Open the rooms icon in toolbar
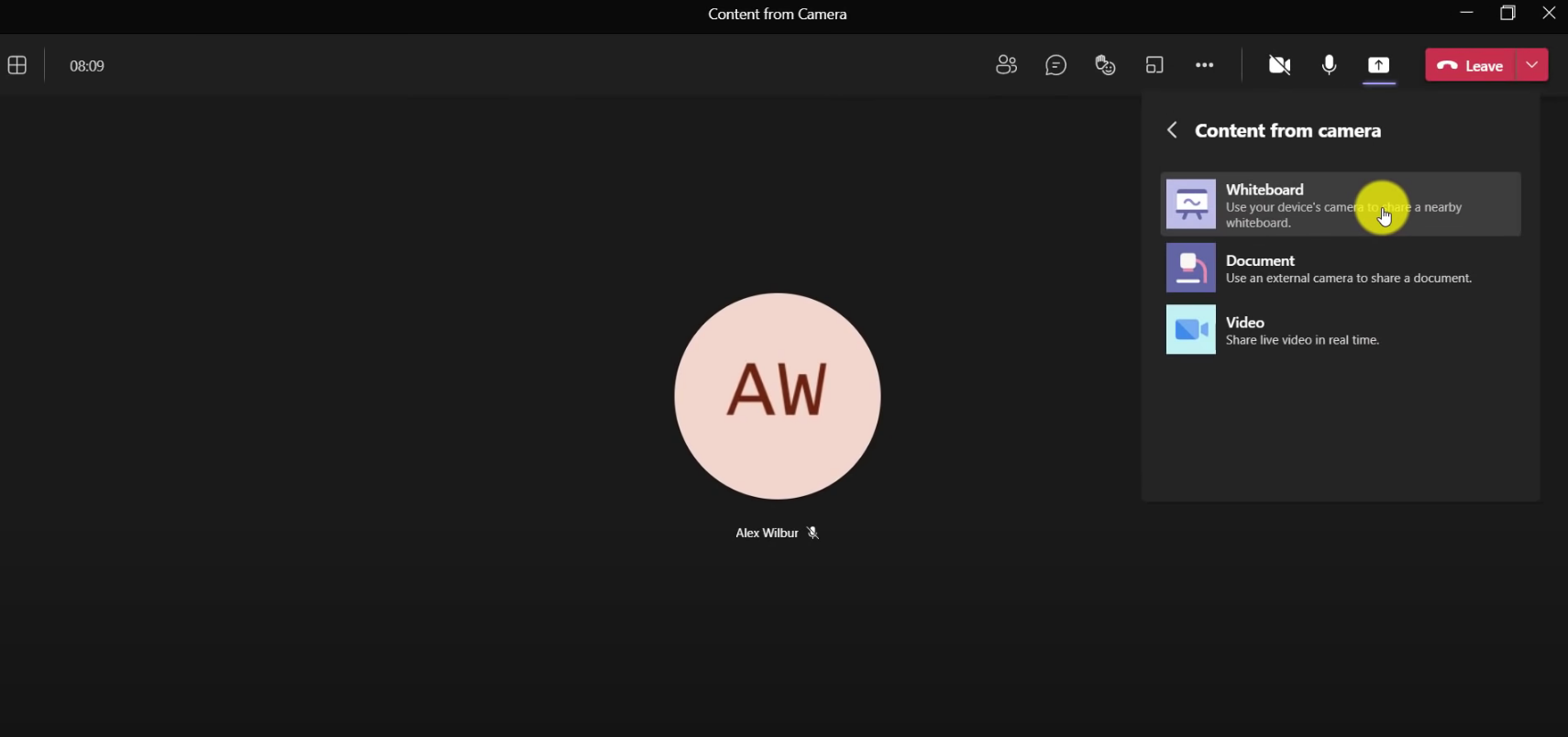The height and width of the screenshot is (737, 1568). 1154,65
